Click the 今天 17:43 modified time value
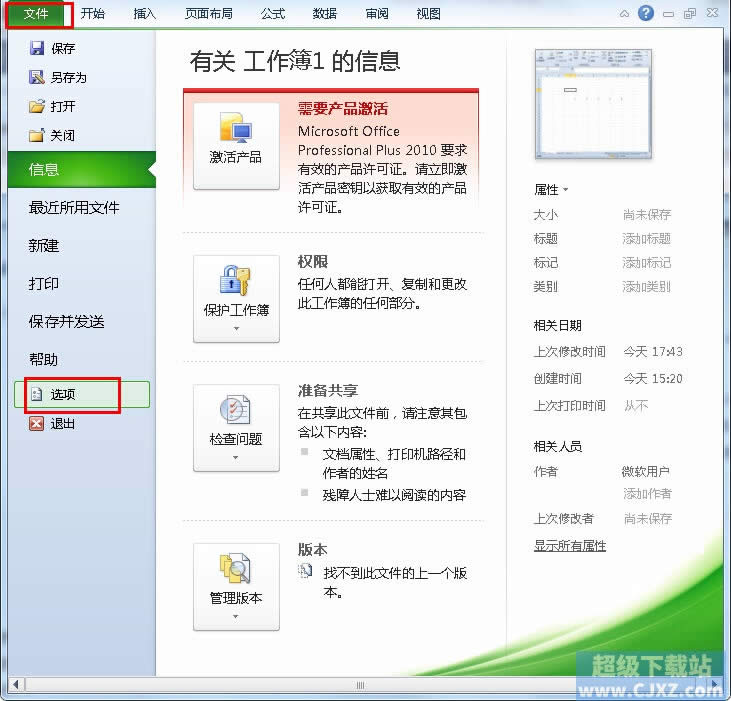Viewport: 731px width, 701px height. [653, 351]
